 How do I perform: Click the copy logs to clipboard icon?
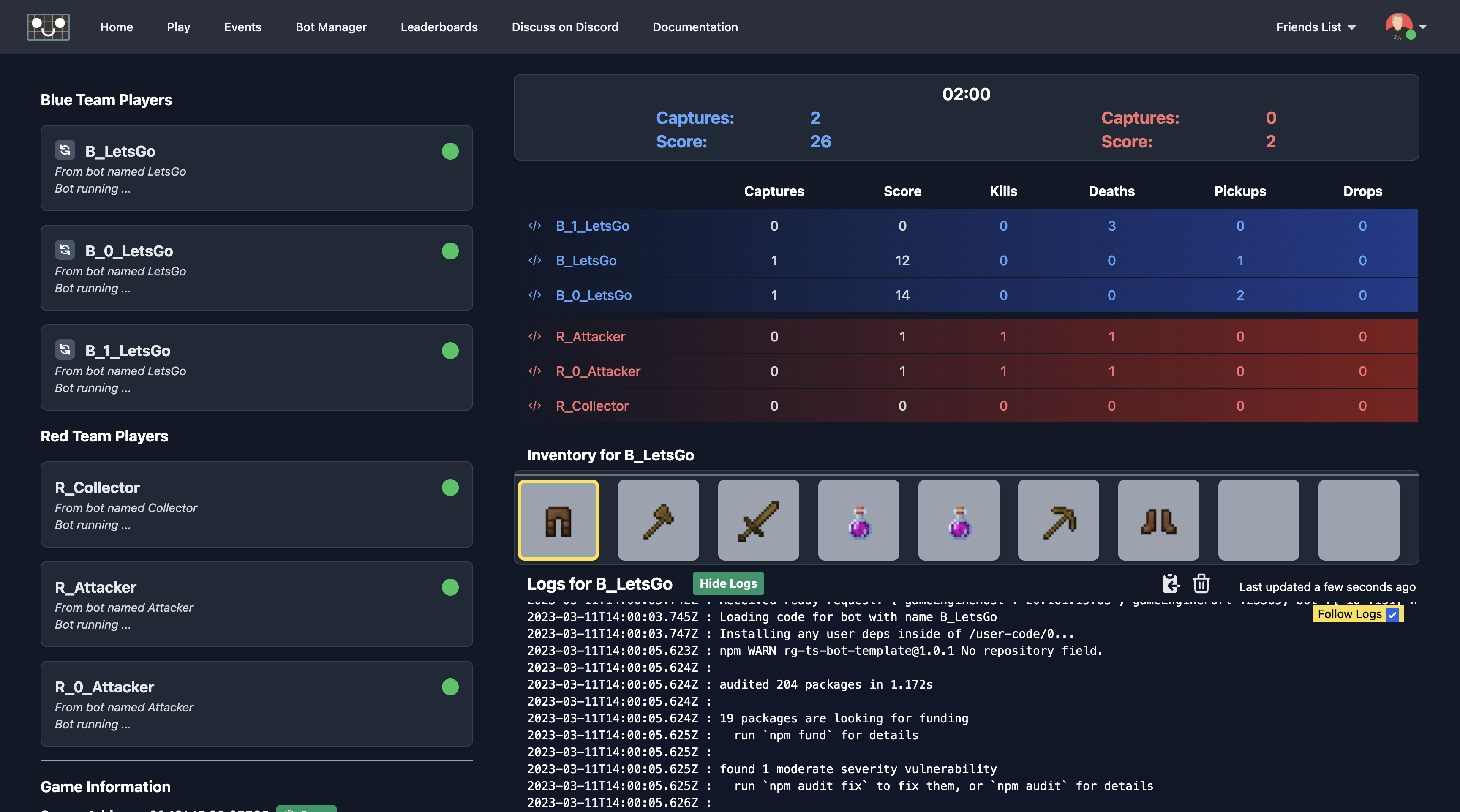1170,583
